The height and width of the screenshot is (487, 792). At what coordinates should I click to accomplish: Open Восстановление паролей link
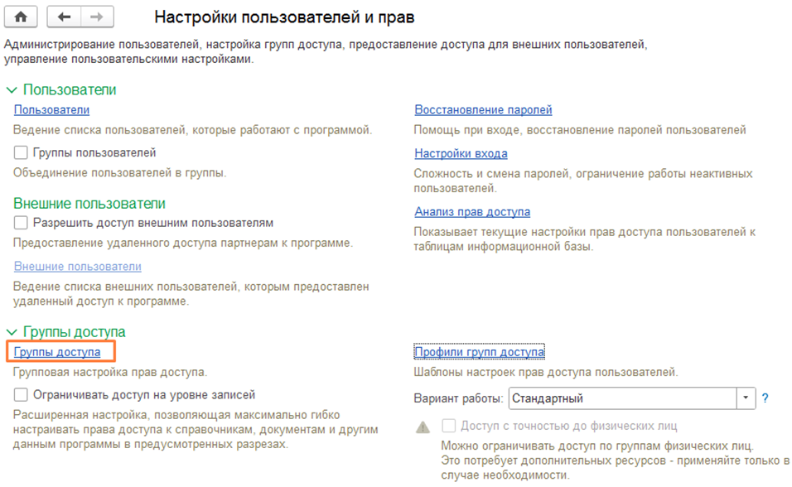tap(483, 110)
